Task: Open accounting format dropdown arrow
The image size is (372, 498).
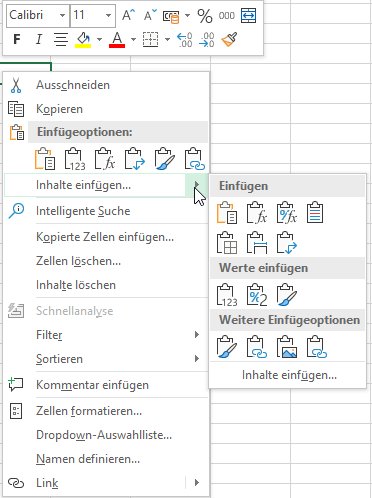Action: coord(187,15)
